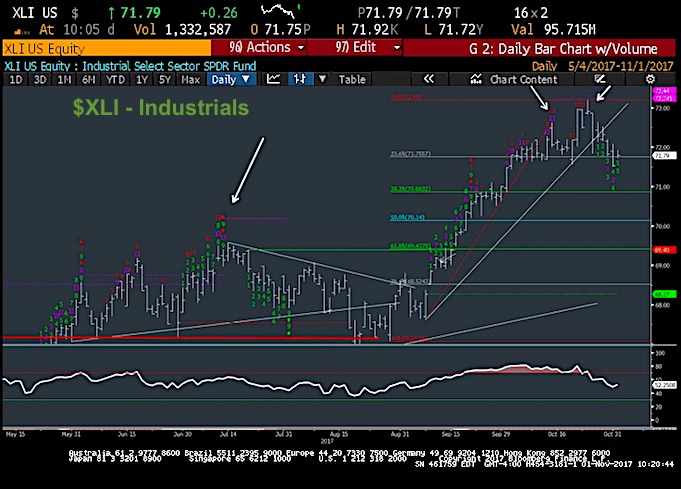Click the May 31 date axis label
Image resolution: width=681 pixels, height=489 pixels.
click(x=71, y=434)
